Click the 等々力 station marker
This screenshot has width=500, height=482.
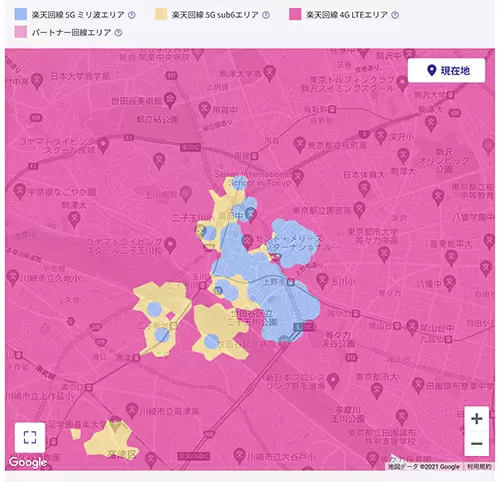coord(356,313)
